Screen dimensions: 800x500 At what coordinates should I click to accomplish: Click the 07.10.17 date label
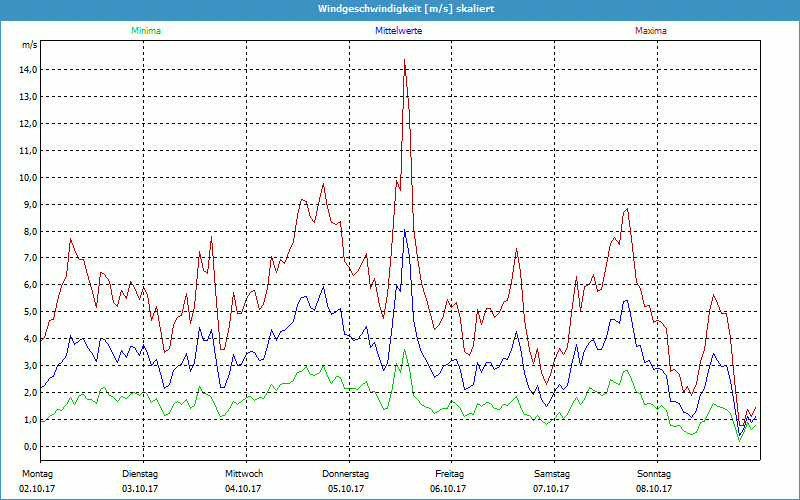(x=551, y=489)
